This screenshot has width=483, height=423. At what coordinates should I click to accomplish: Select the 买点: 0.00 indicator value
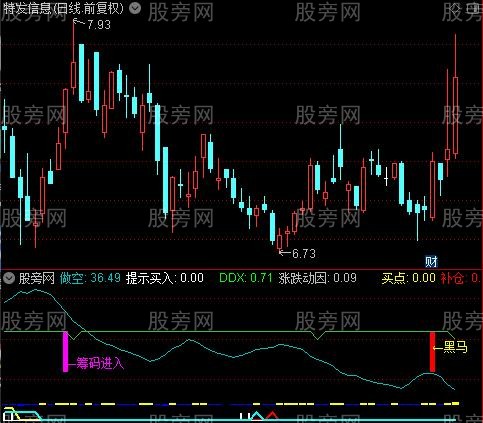409,278
